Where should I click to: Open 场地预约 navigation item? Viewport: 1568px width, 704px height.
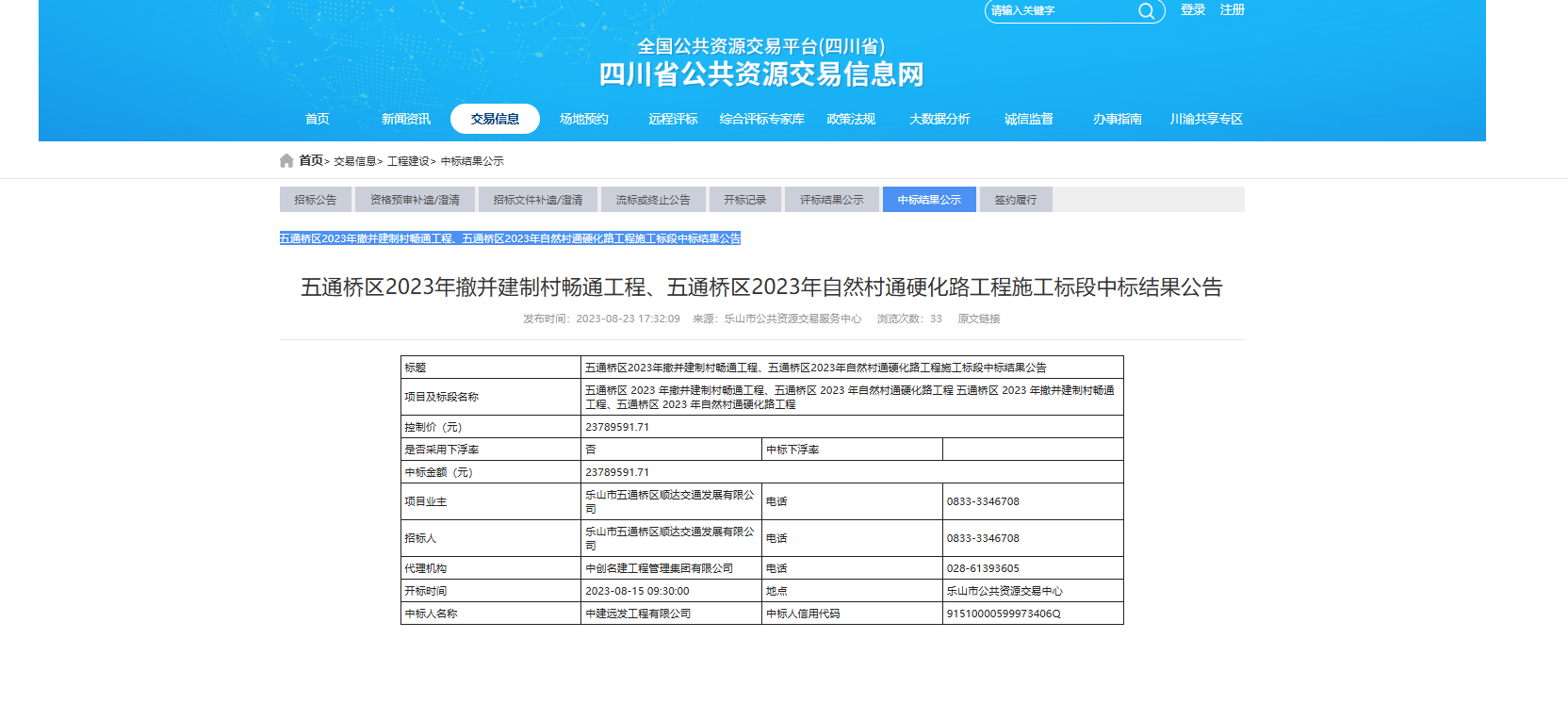[x=584, y=119]
